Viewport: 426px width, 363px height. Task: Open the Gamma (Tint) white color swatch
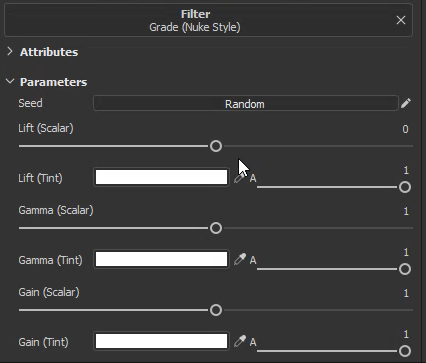161,259
